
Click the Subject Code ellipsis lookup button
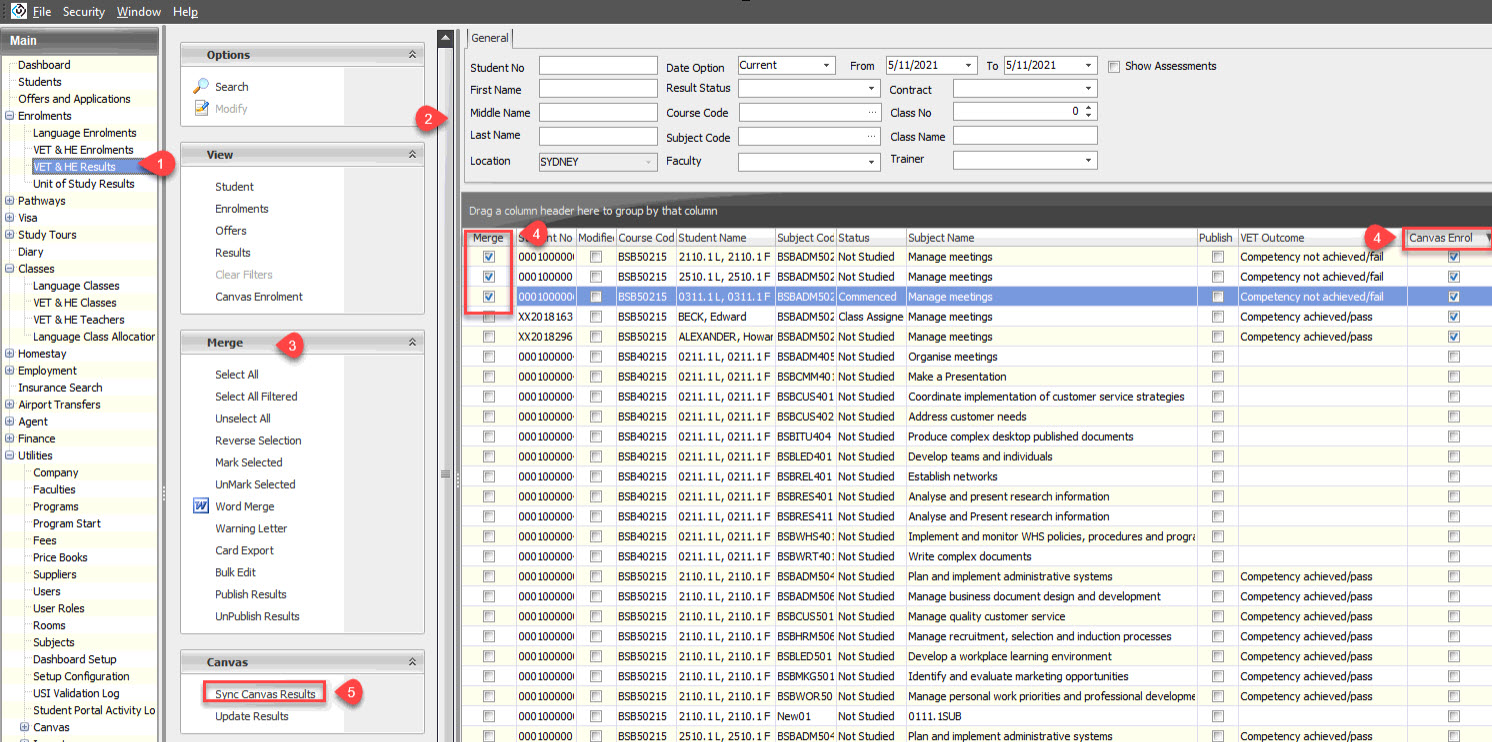click(x=872, y=137)
